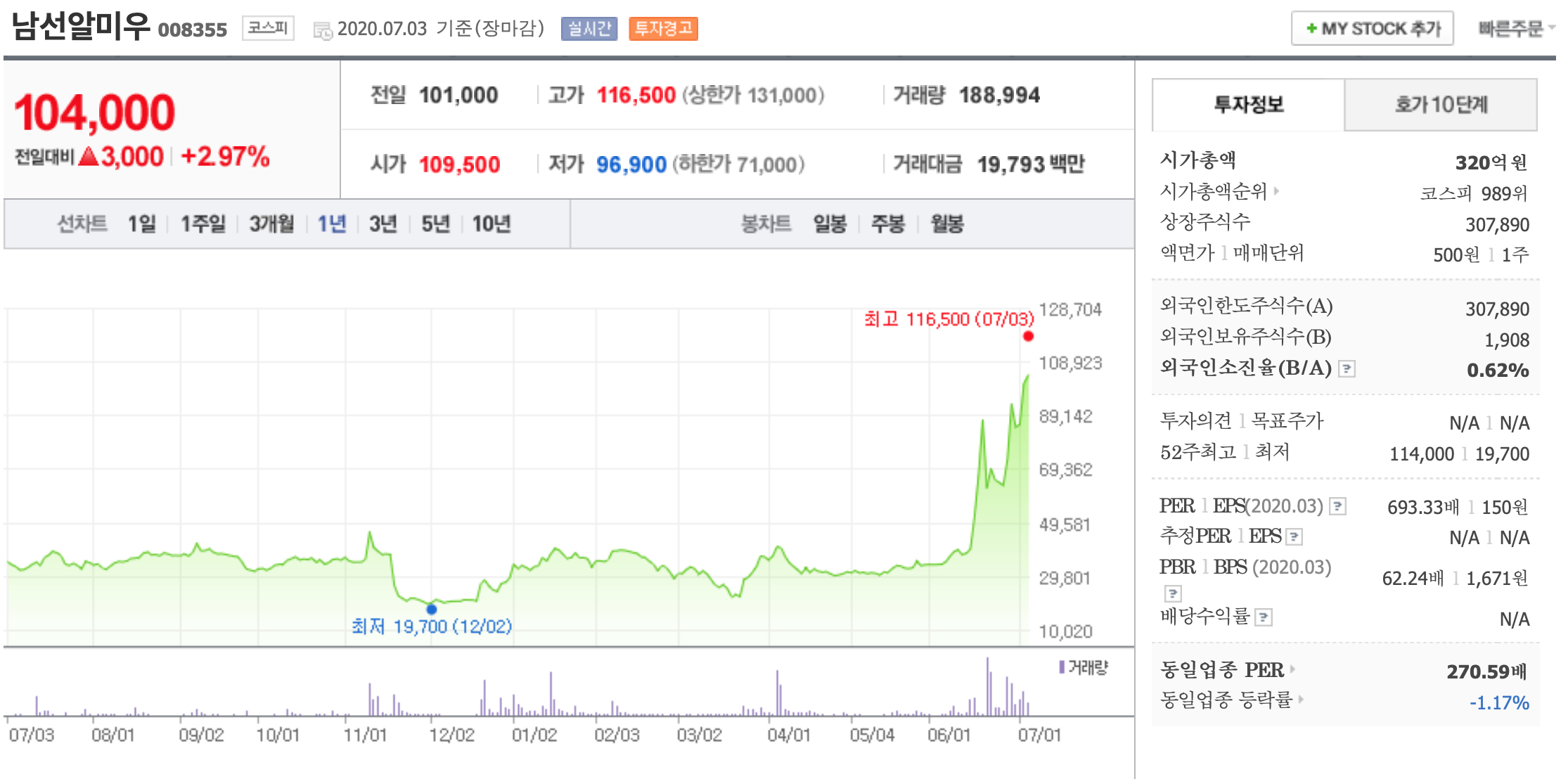Image resolution: width=1568 pixels, height=779 pixels.
Task: Click the 투자경고 badge
Action: pyautogui.click(x=663, y=29)
